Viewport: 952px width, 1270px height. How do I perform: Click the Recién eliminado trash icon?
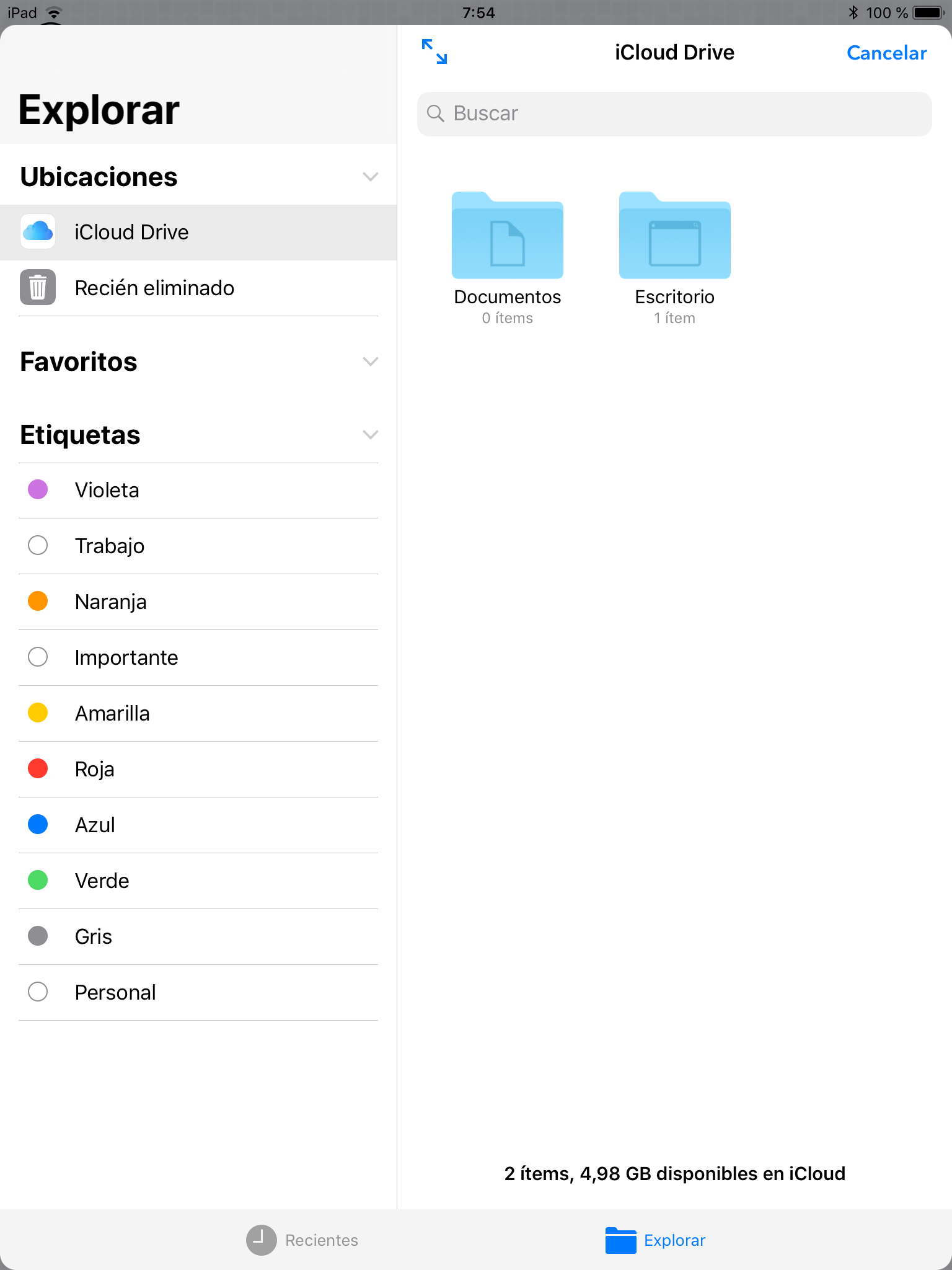coord(38,288)
